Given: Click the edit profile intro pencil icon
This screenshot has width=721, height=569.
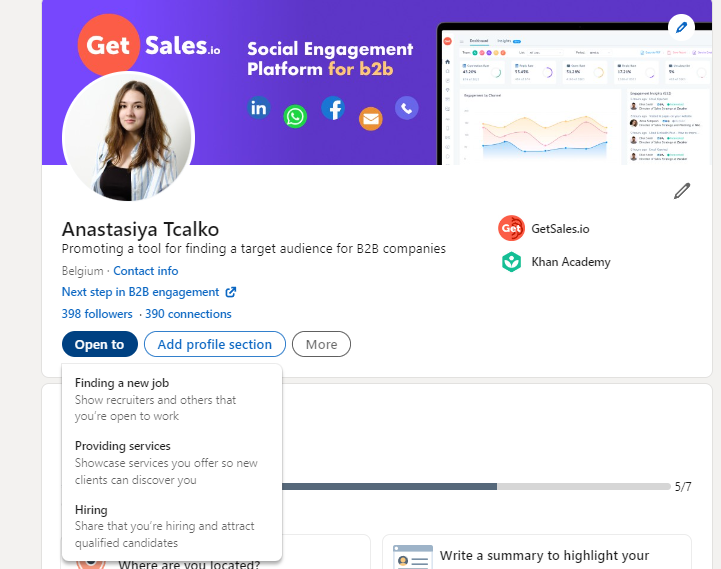Looking at the screenshot, I should pos(682,191).
